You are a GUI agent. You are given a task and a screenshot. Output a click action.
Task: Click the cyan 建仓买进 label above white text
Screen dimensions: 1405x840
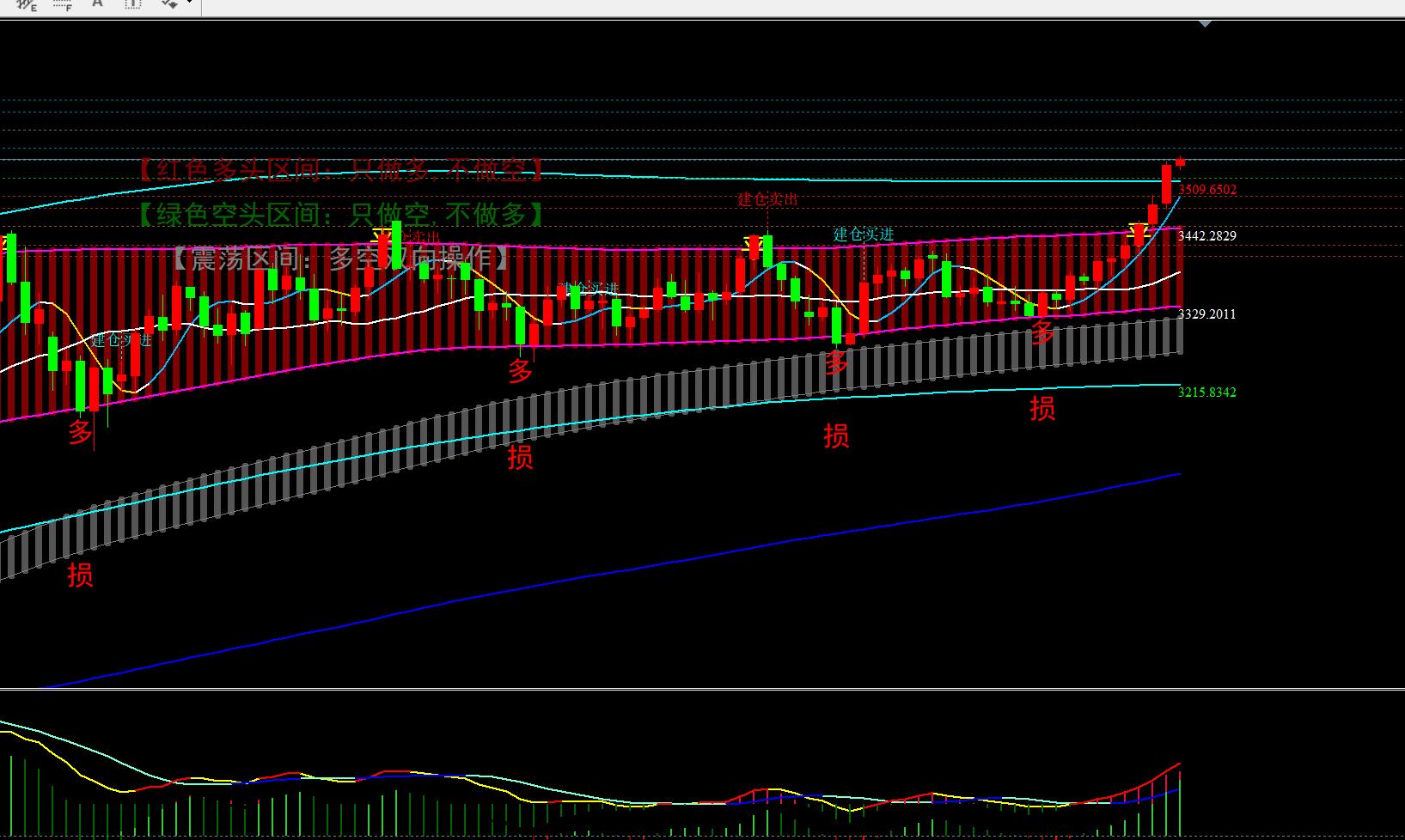[x=863, y=234]
